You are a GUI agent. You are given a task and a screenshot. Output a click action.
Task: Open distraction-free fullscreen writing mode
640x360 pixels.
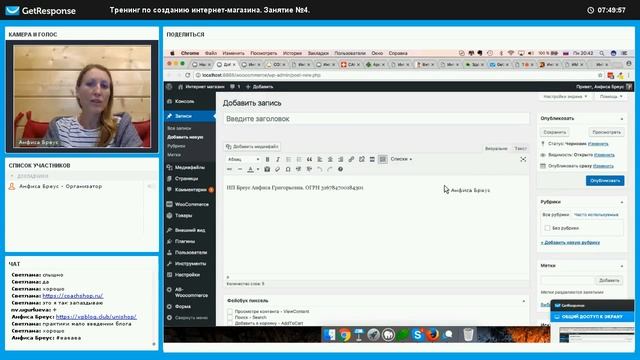click(523, 159)
